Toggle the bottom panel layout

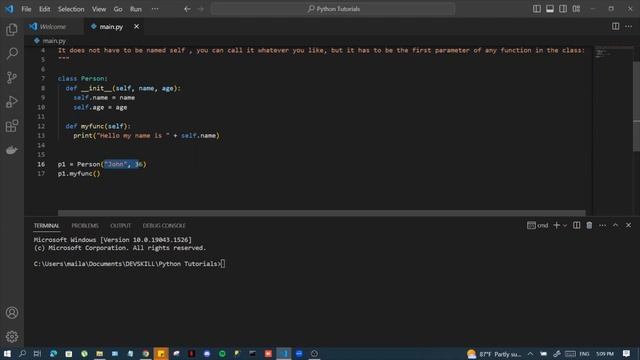tap(550, 9)
